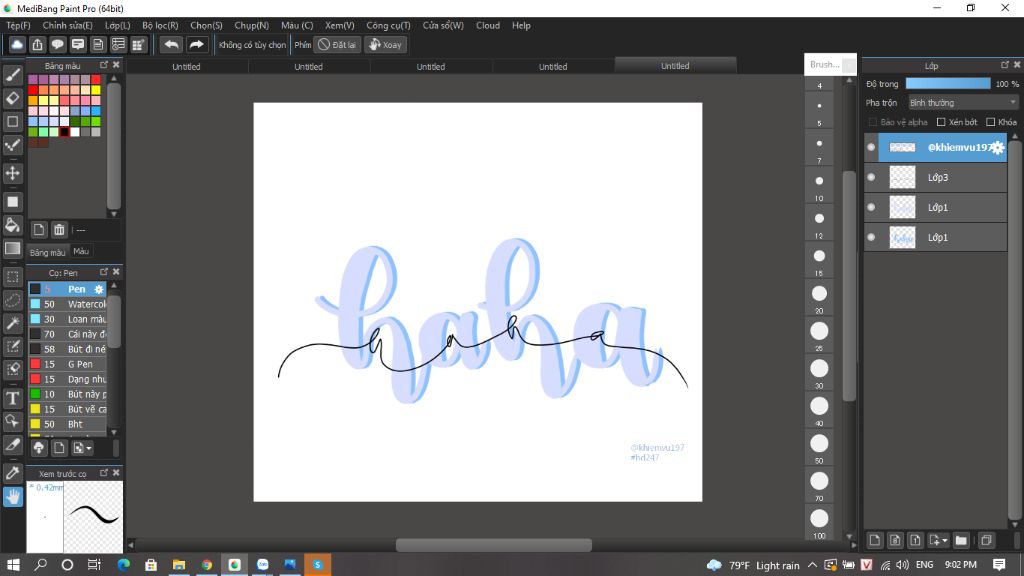Click the canvas horizontal scrollbar
Screen dimensions: 1024x576
click(494, 545)
